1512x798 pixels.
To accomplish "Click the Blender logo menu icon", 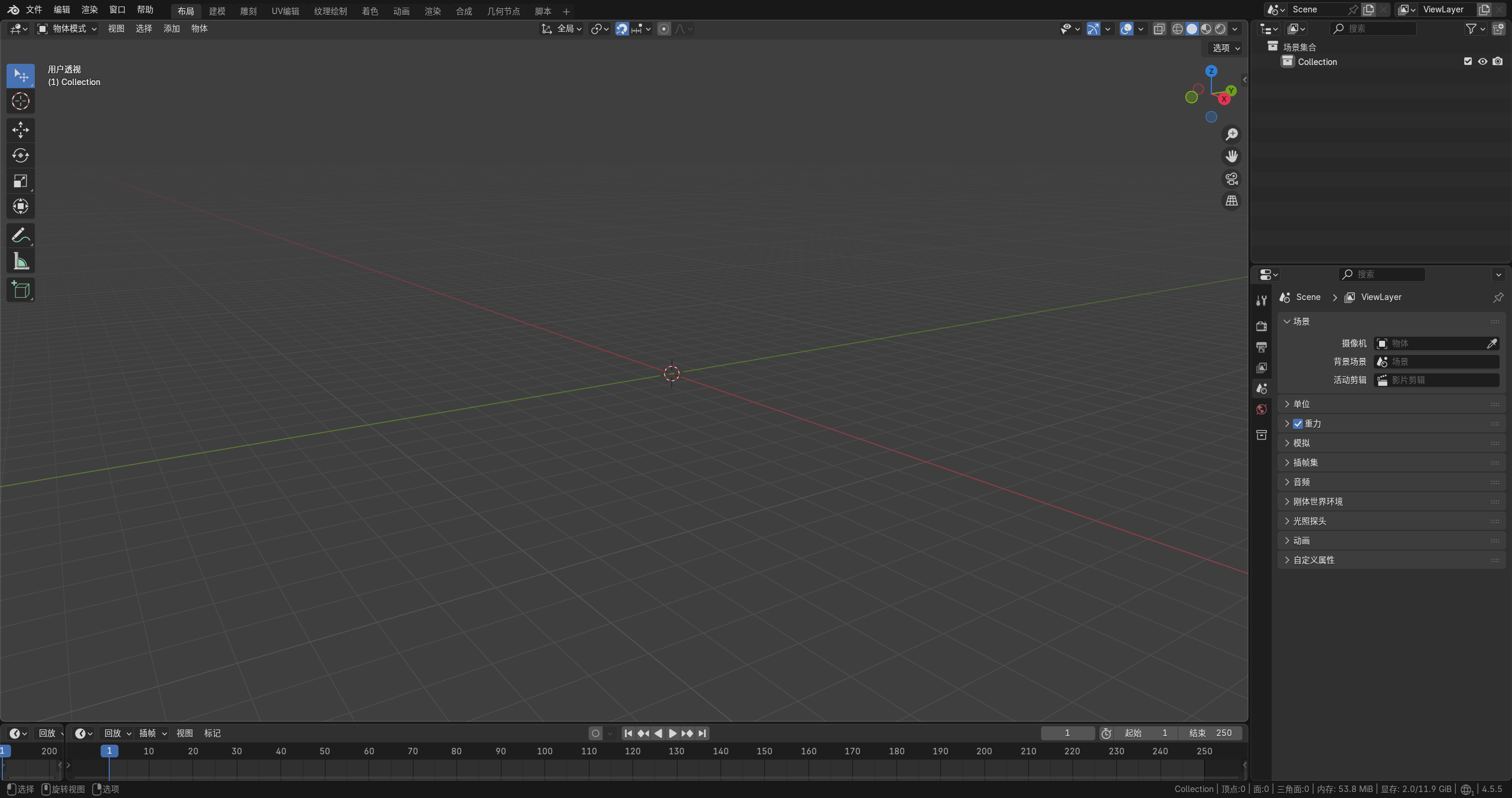I will click(x=13, y=9).
